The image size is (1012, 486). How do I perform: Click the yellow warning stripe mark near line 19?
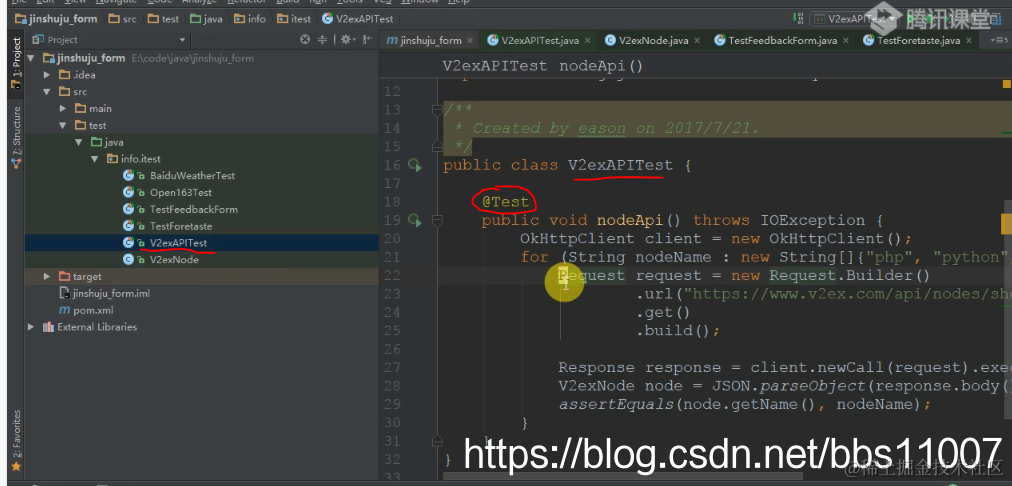1006,225
